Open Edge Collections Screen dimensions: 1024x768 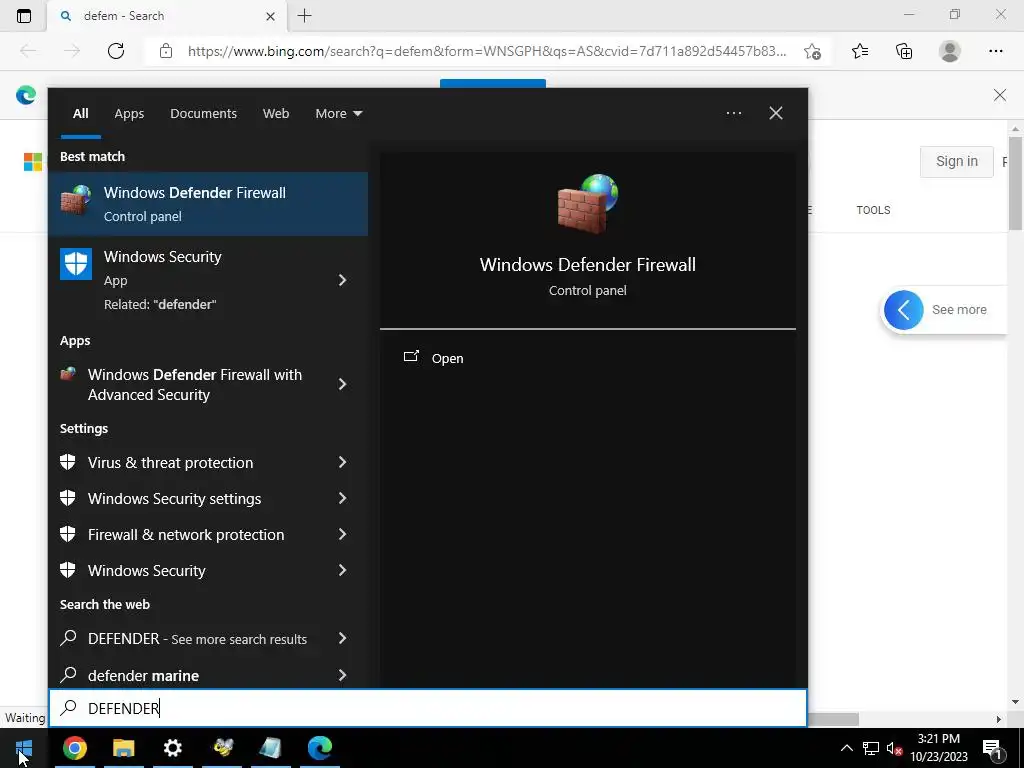[904, 51]
